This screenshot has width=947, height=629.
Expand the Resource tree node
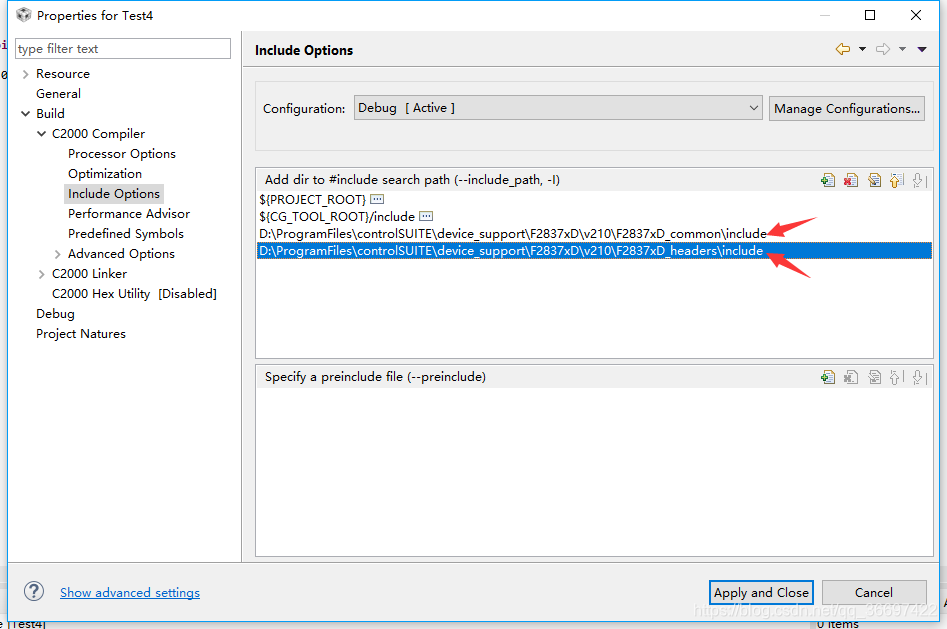coord(25,74)
